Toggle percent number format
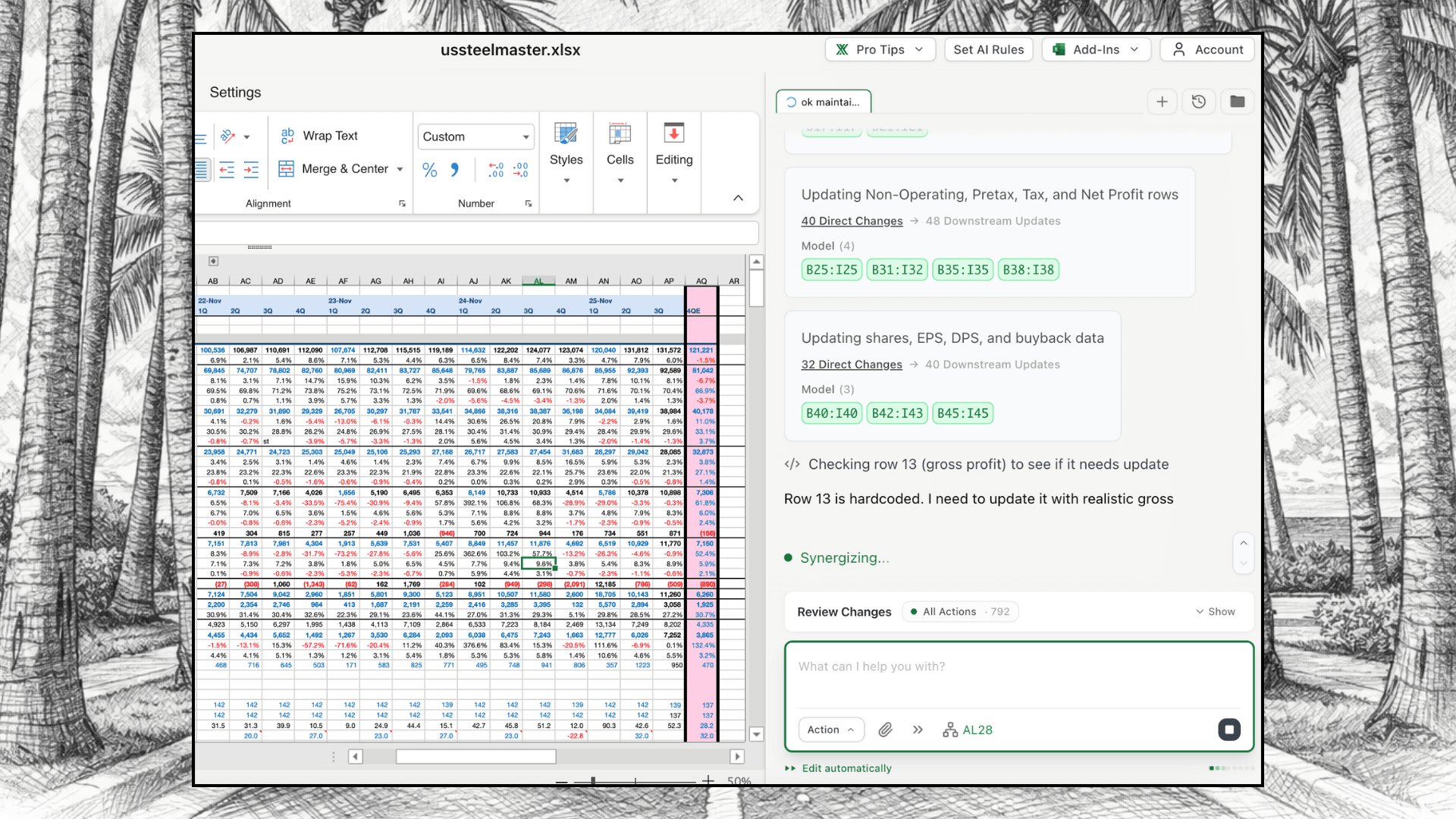 tap(429, 171)
